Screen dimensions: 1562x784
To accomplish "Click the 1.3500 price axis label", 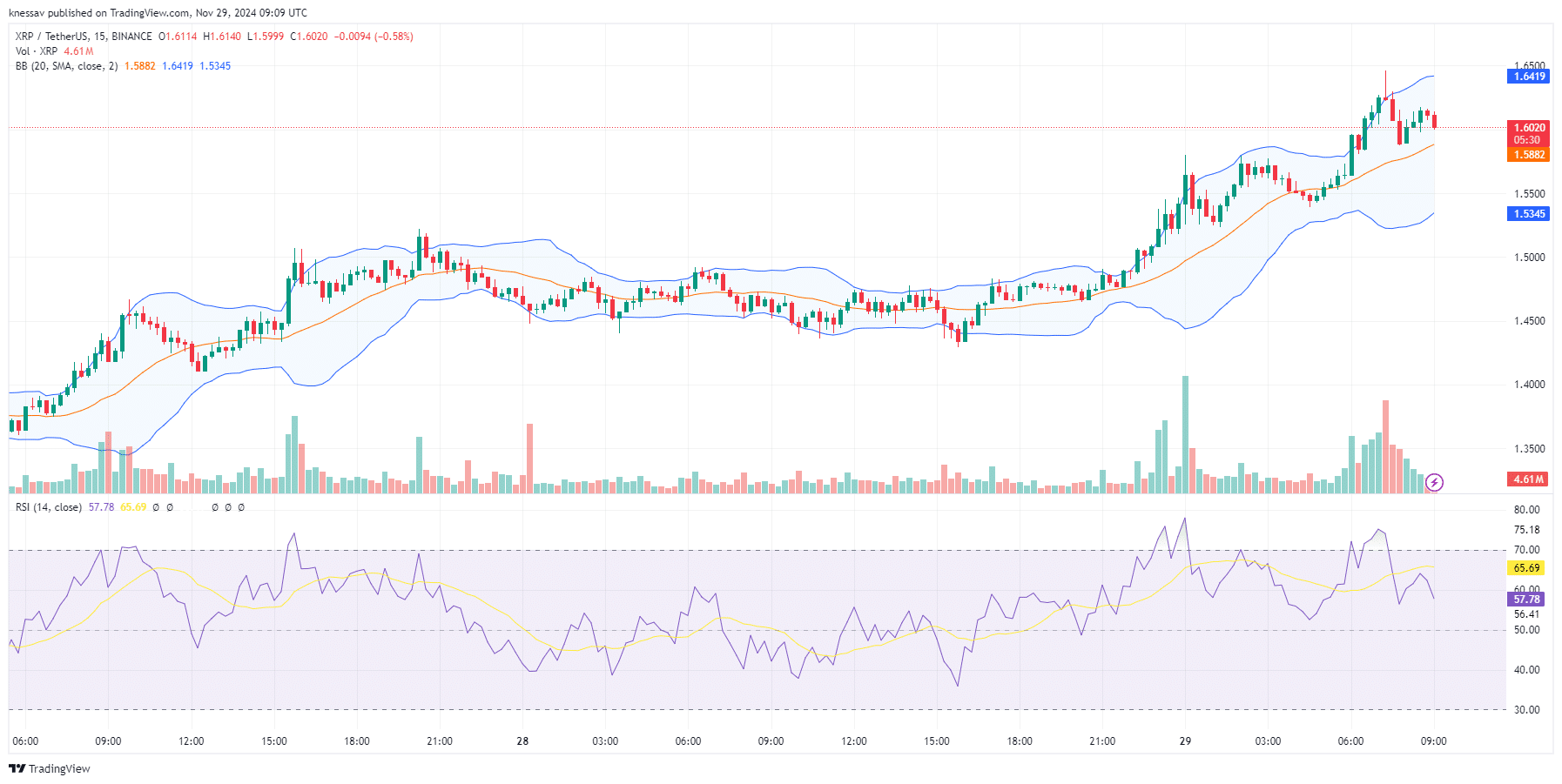I will point(1530,449).
